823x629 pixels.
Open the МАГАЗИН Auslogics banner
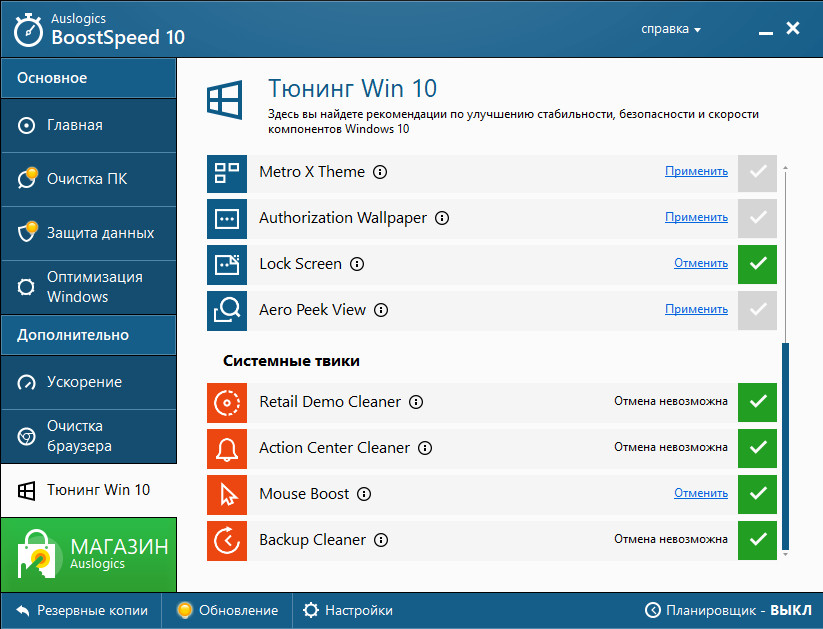[89, 554]
